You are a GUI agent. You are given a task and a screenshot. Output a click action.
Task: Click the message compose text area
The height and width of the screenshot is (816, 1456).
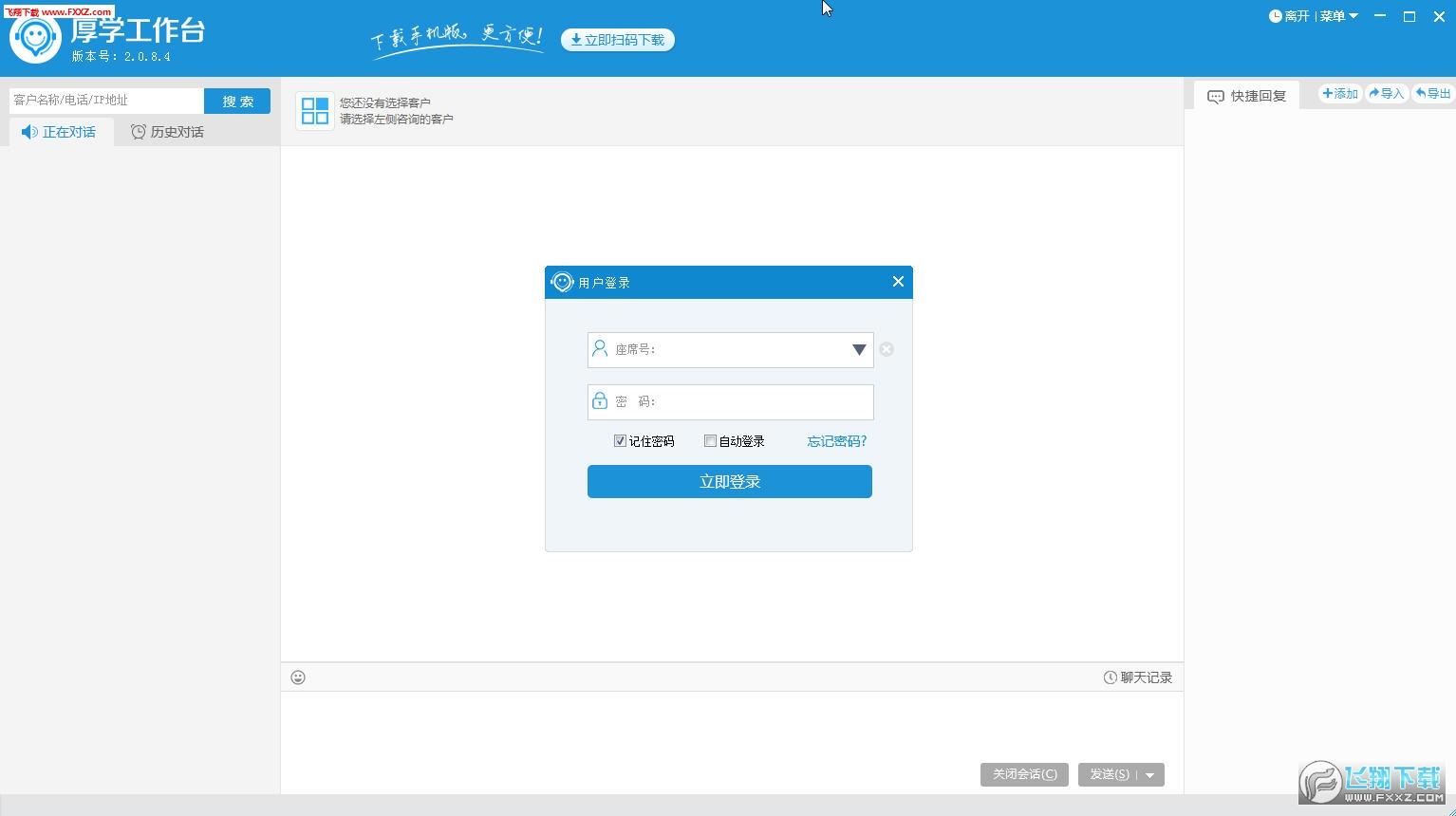tap(732, 726)
